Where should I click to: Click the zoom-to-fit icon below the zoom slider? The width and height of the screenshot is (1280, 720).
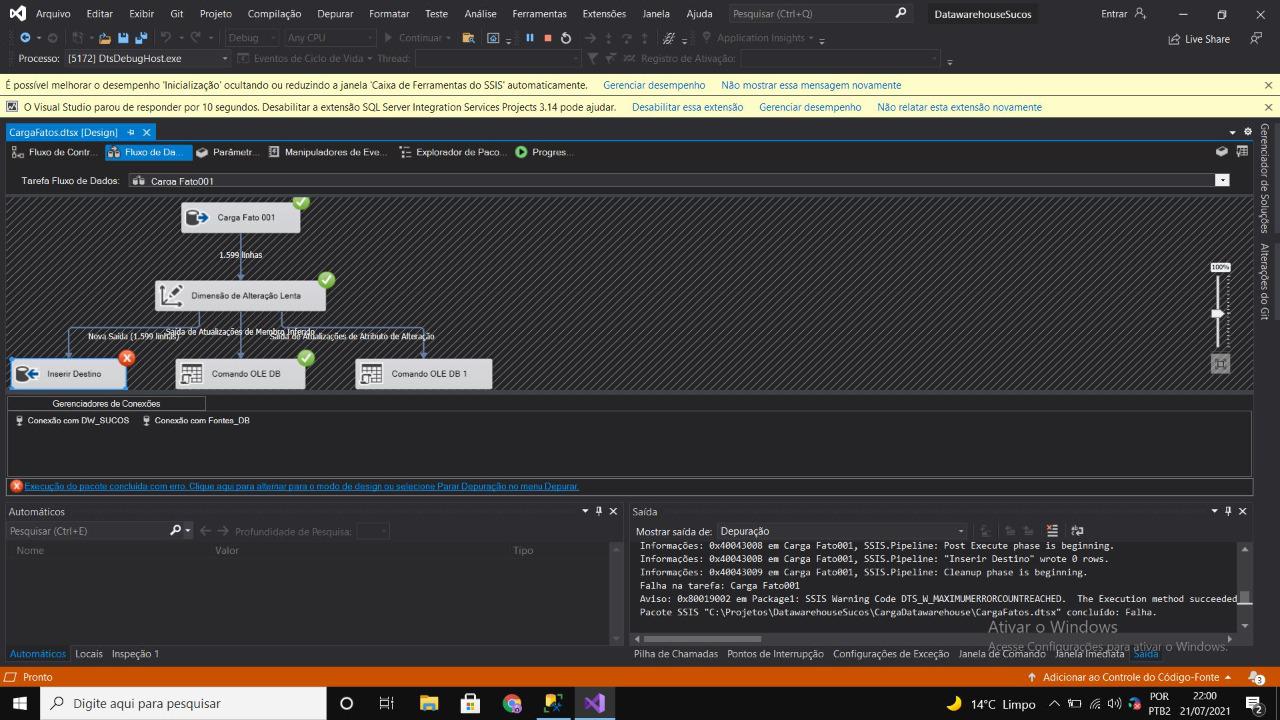[1220, 364]
